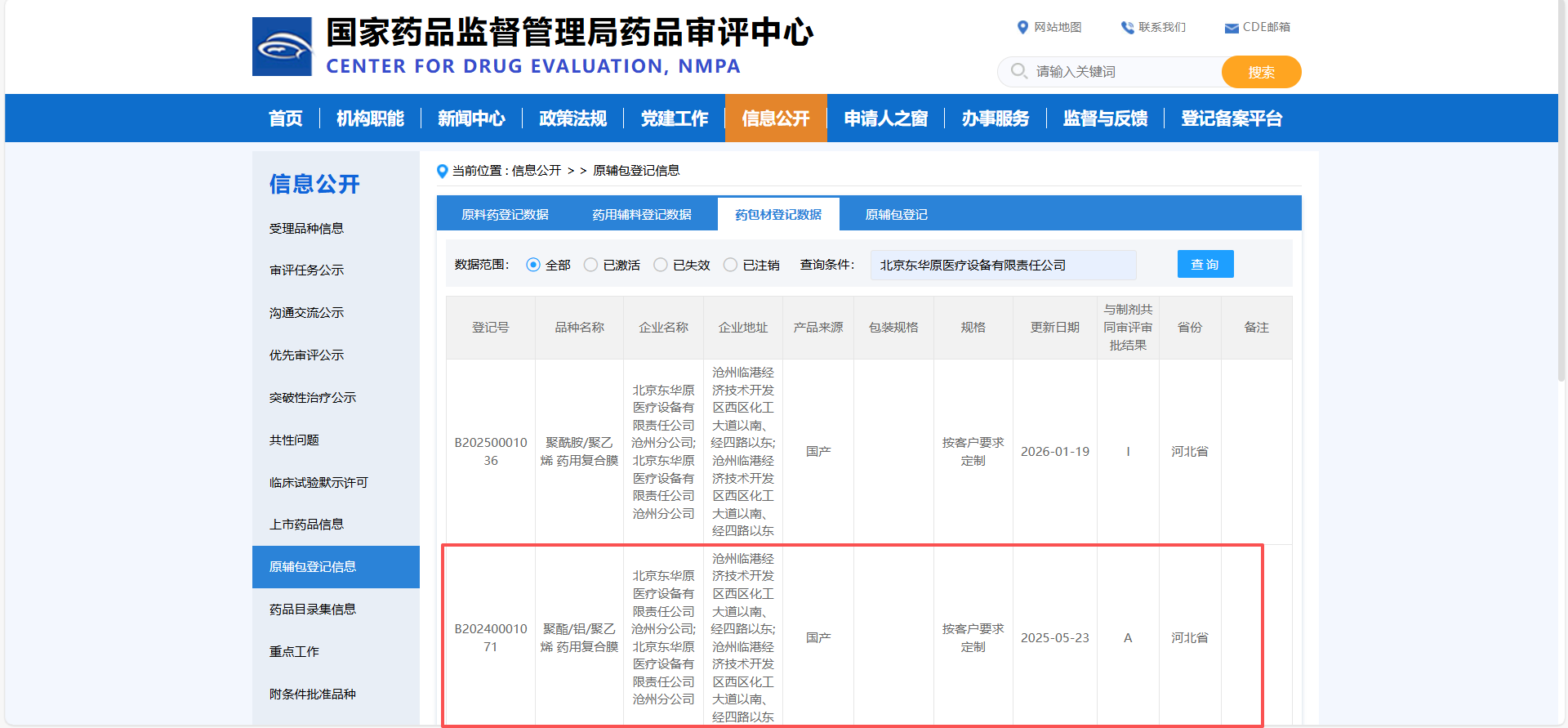Open the 办事服务 navigation menu

tap(995, 118)
